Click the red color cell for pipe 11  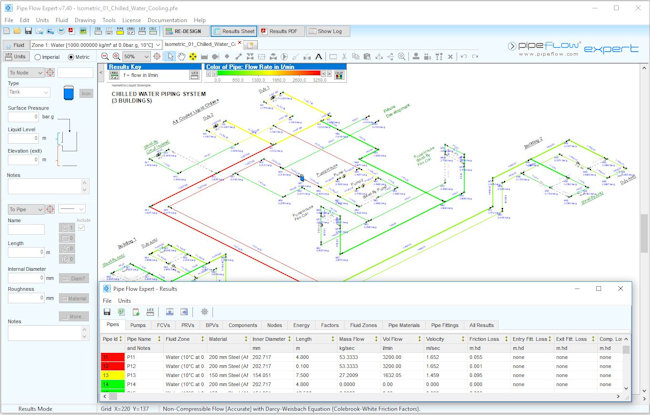point(112,357)
